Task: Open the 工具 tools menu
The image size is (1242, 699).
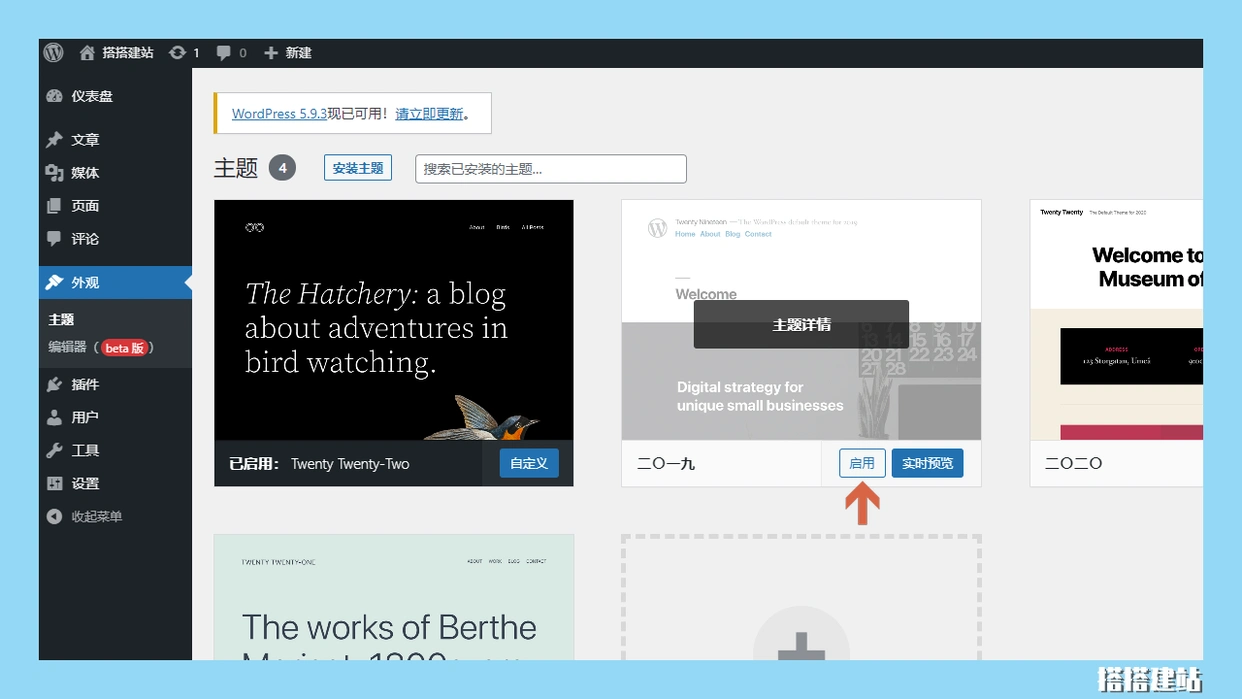Action: click(85, 450)
